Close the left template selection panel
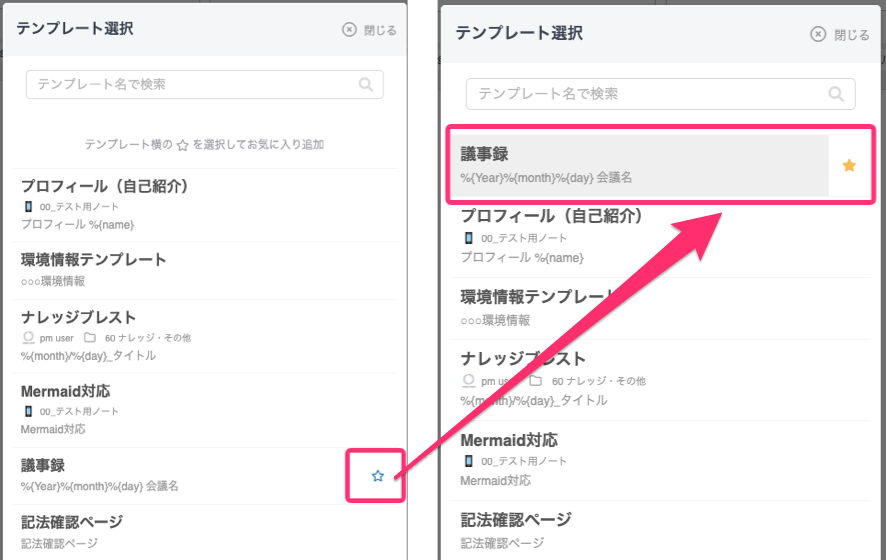886x560 pixels. coord(369,30)
